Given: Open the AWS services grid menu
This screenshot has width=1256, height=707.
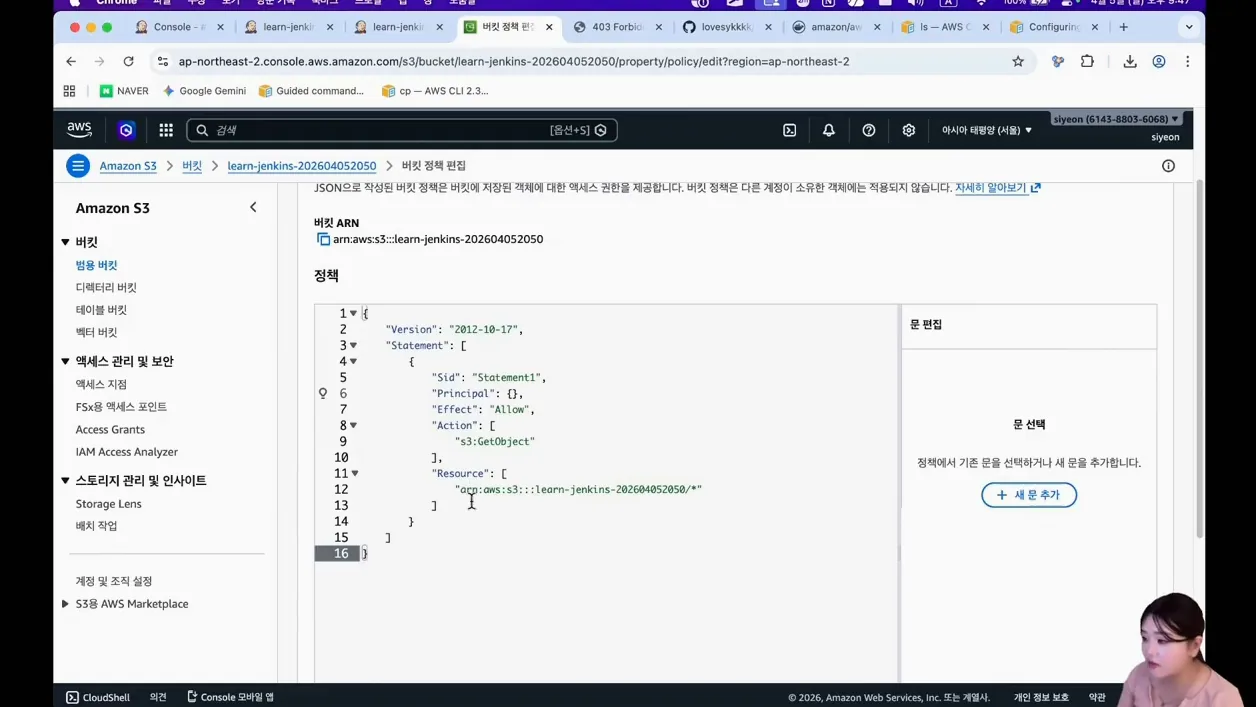Looking at the screenshot, I should tap(166, 130).
